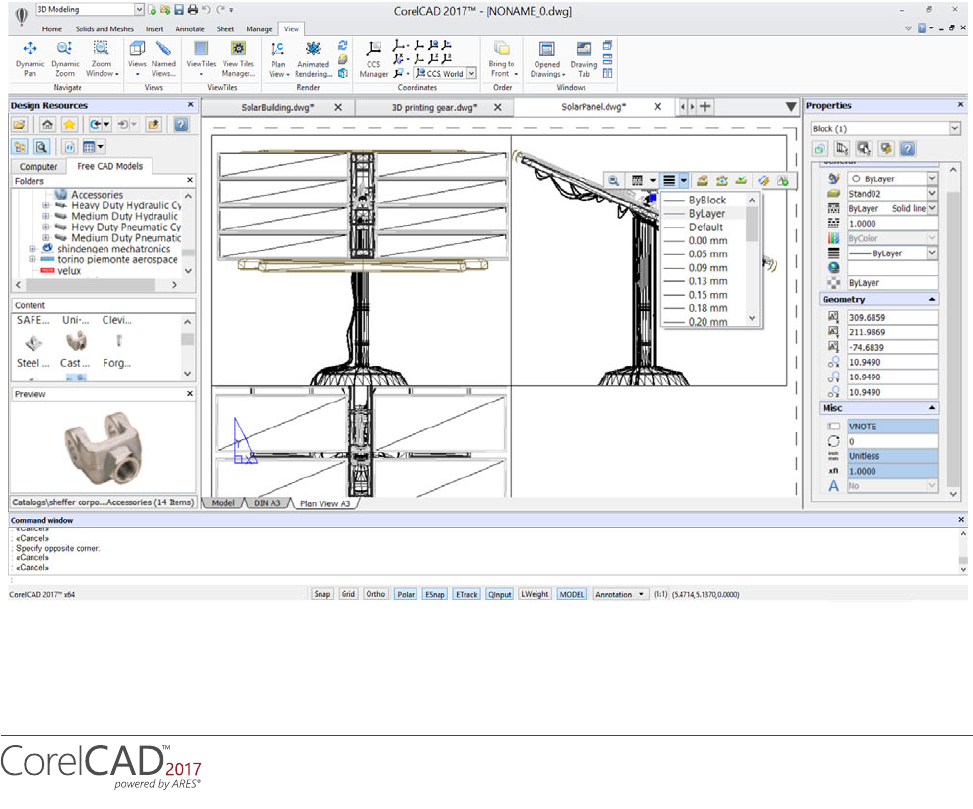Open the ByColor color field
This screenshot has width=973, height=809.
(892, 238)
